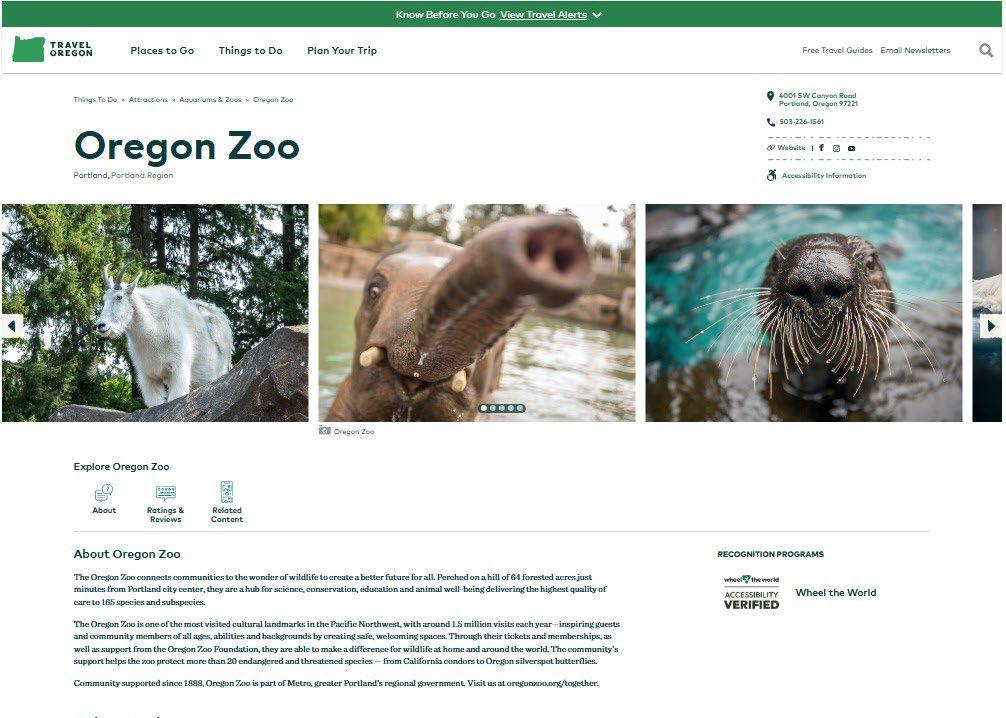Expand the travel alerts chevron
The image size is (1006, 718).
coord(597,15)
